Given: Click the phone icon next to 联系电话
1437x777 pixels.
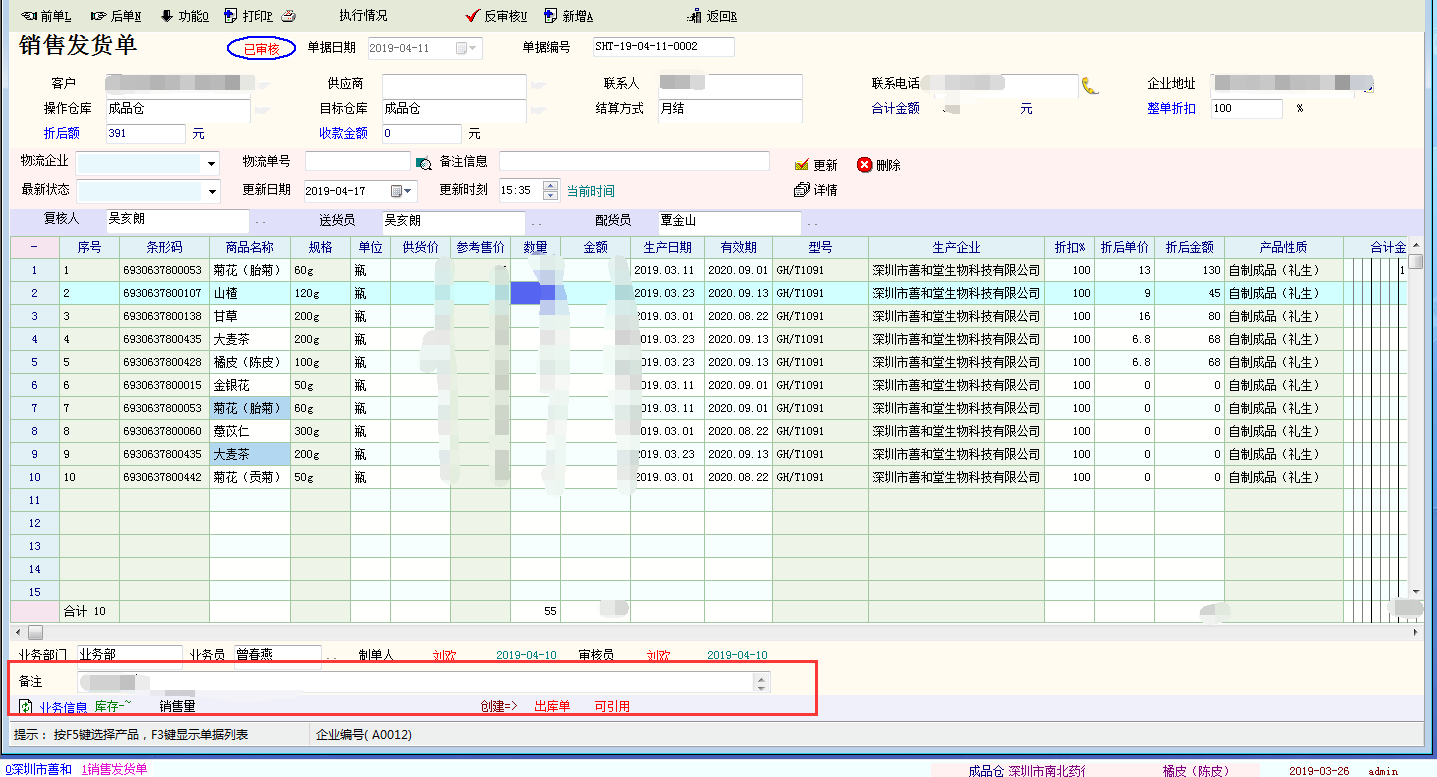Looking at the screenshot, I should (x=1090, y=86).
